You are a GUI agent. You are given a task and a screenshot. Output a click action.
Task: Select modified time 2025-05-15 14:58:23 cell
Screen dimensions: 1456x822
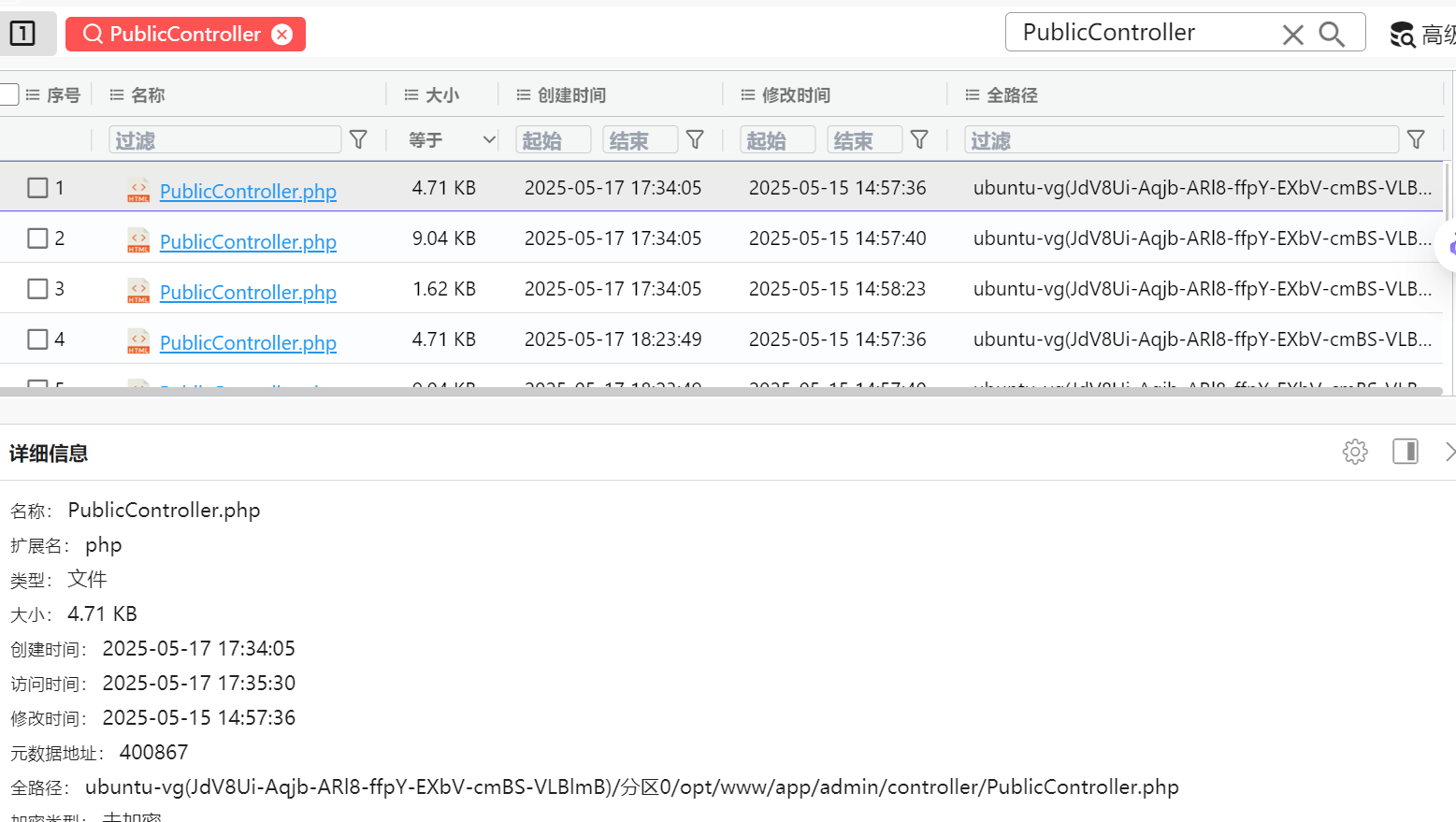coord(838,289)
